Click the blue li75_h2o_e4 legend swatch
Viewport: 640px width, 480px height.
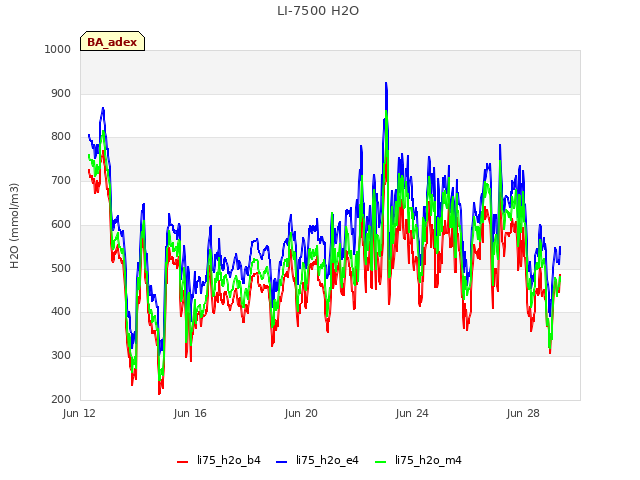coord(281,462)
